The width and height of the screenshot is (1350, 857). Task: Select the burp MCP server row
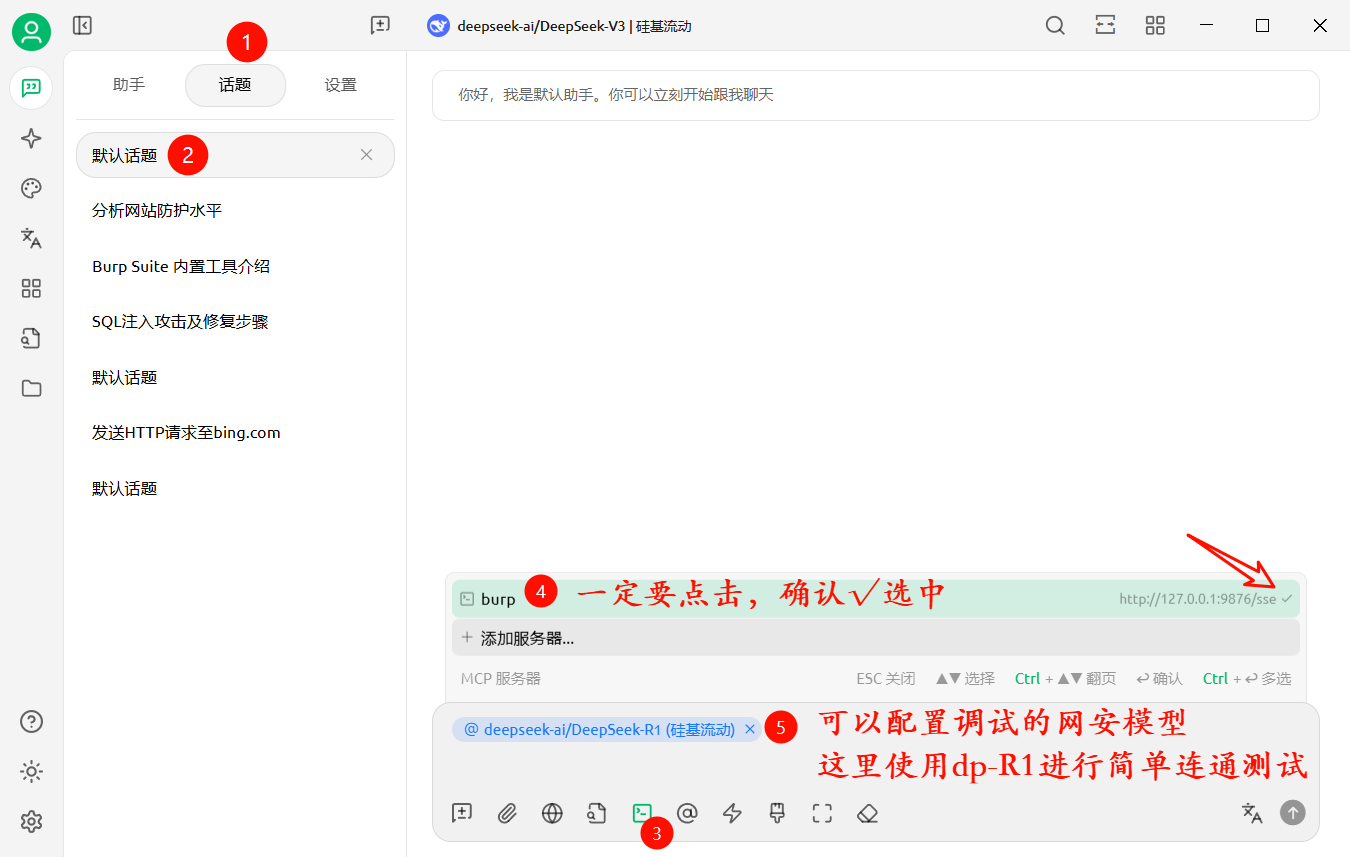875,599
